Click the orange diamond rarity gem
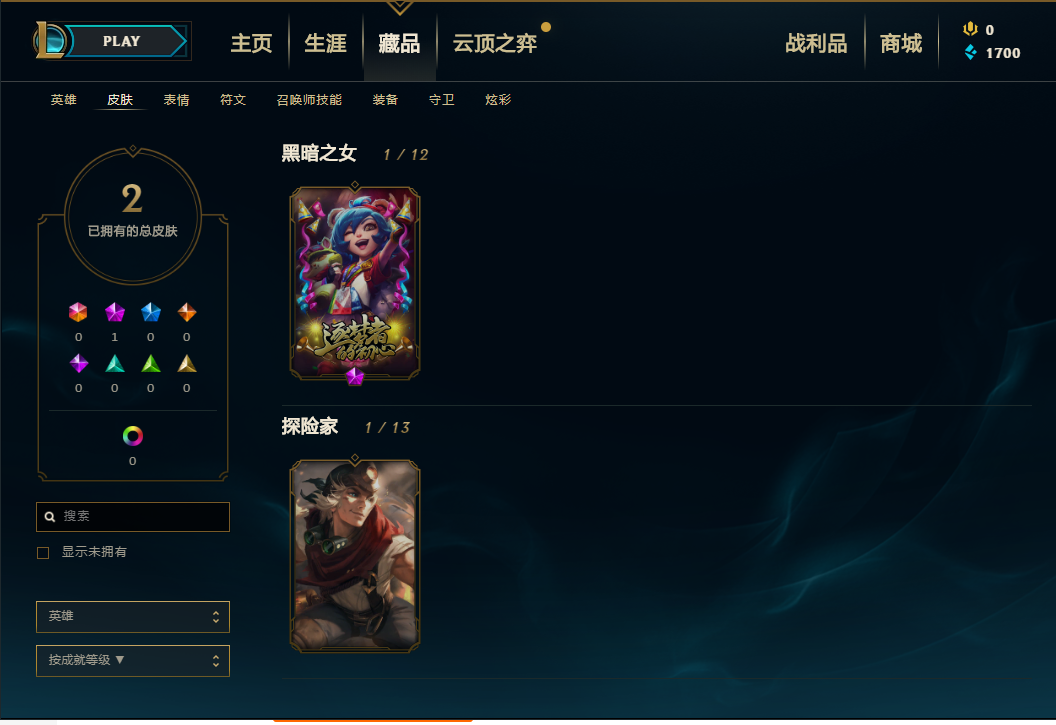 (x=187, y=312)
